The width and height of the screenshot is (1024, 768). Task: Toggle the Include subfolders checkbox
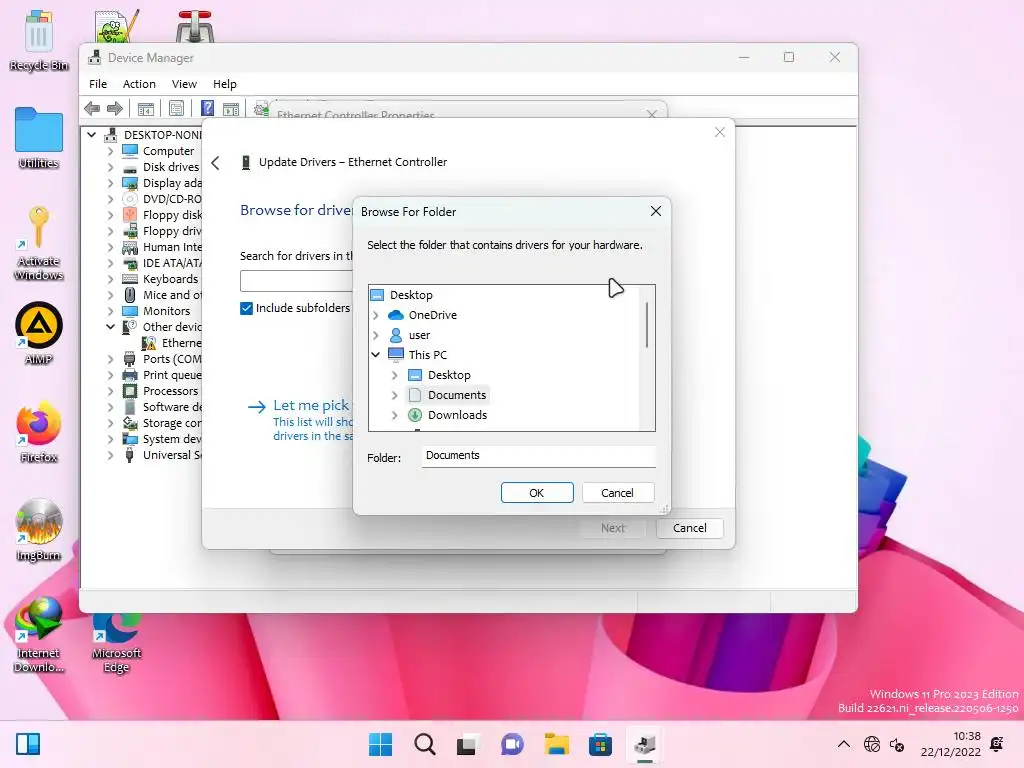point(246,308)
